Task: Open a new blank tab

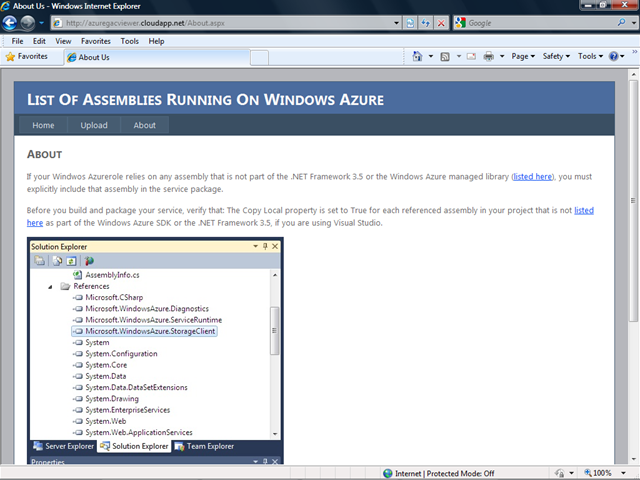Action: (259, 58)
